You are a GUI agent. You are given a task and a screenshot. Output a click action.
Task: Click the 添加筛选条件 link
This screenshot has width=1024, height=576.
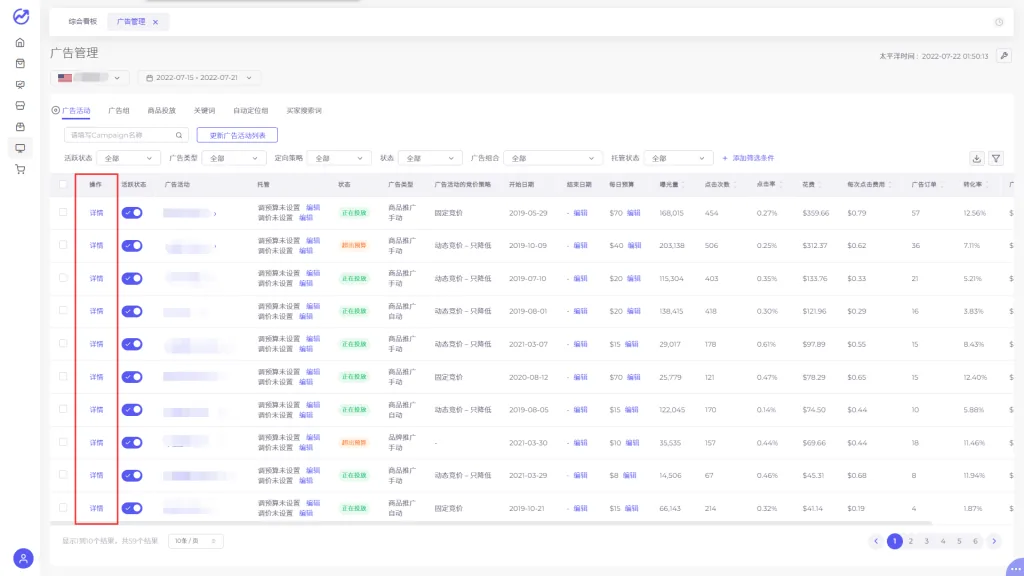click(x=753, y=158)
